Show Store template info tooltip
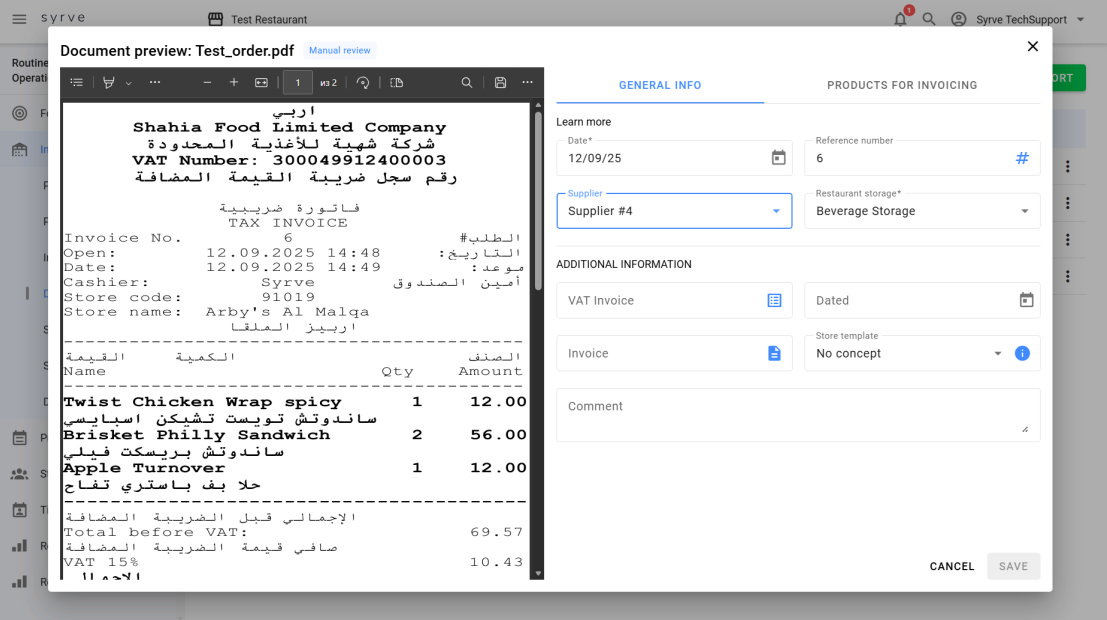1107x620 pixels. click(x=1022, y=353)
